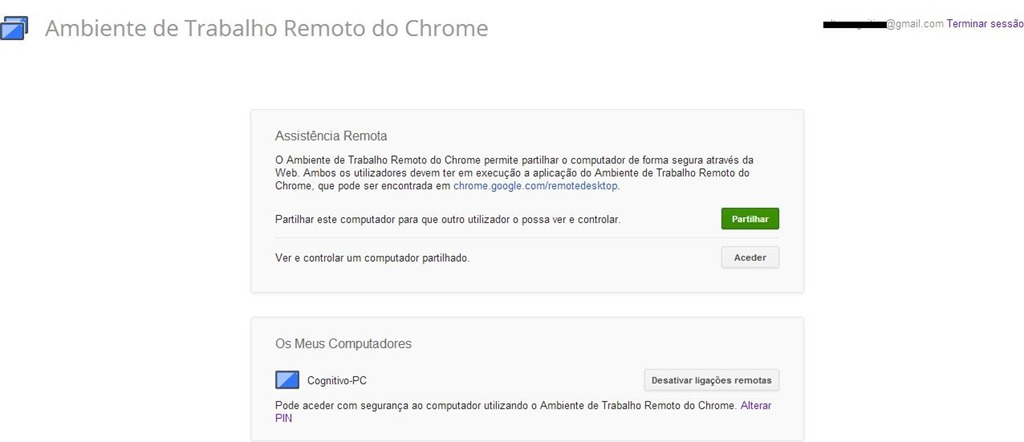The height and width of the screenshot is (442, 1024).
Task: Click the Assistência Remota heading
Action: point(331,136)
